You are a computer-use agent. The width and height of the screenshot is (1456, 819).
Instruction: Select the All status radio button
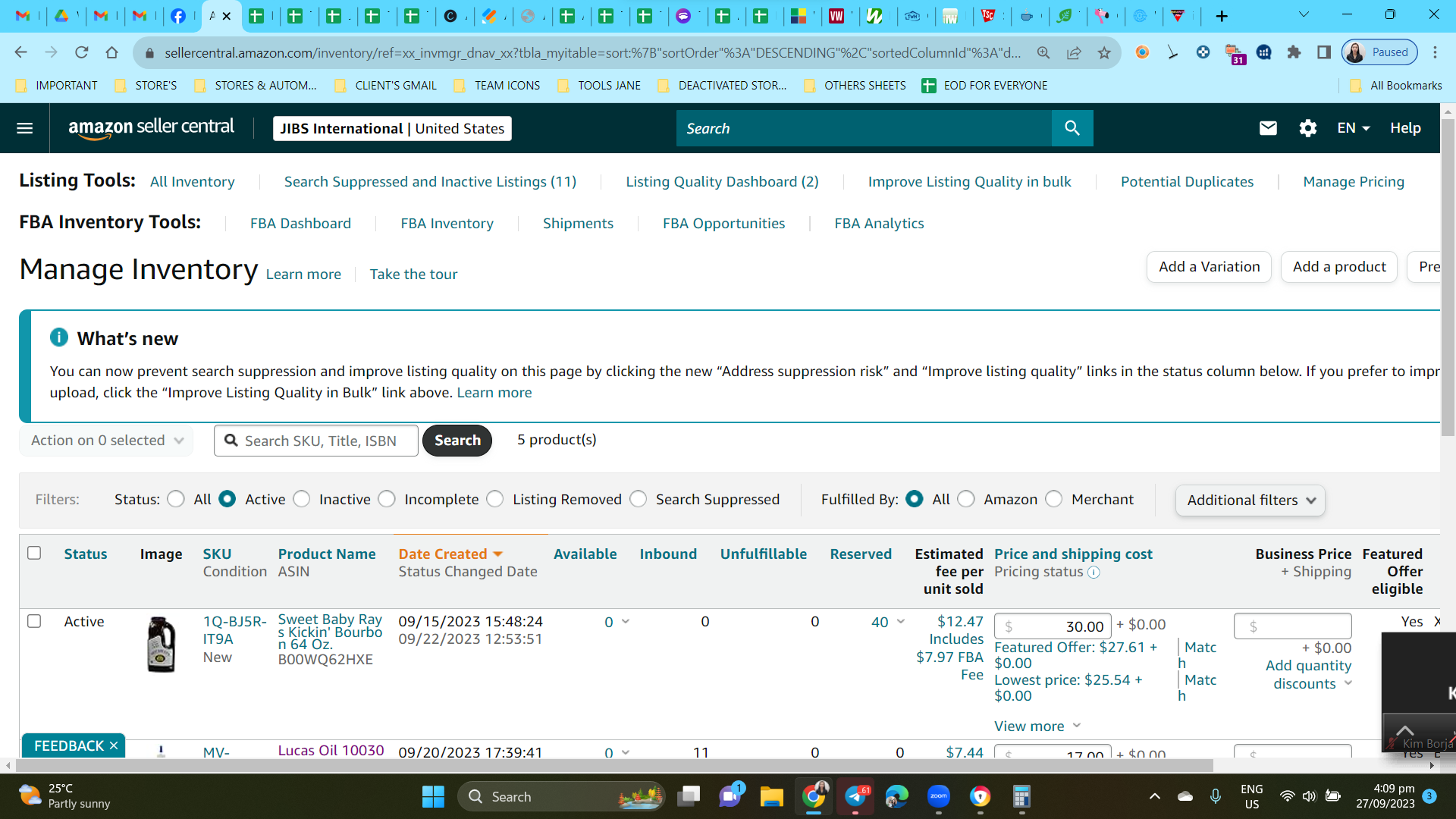click(176, 499)
